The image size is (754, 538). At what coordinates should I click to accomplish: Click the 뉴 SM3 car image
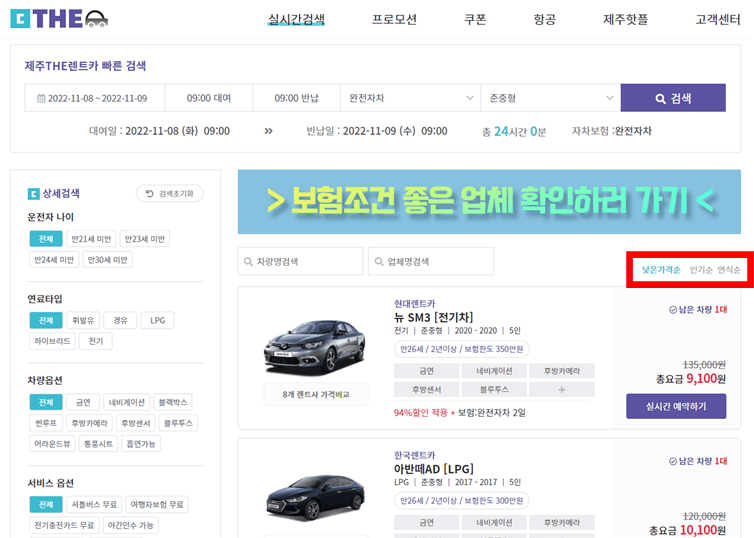315,347
